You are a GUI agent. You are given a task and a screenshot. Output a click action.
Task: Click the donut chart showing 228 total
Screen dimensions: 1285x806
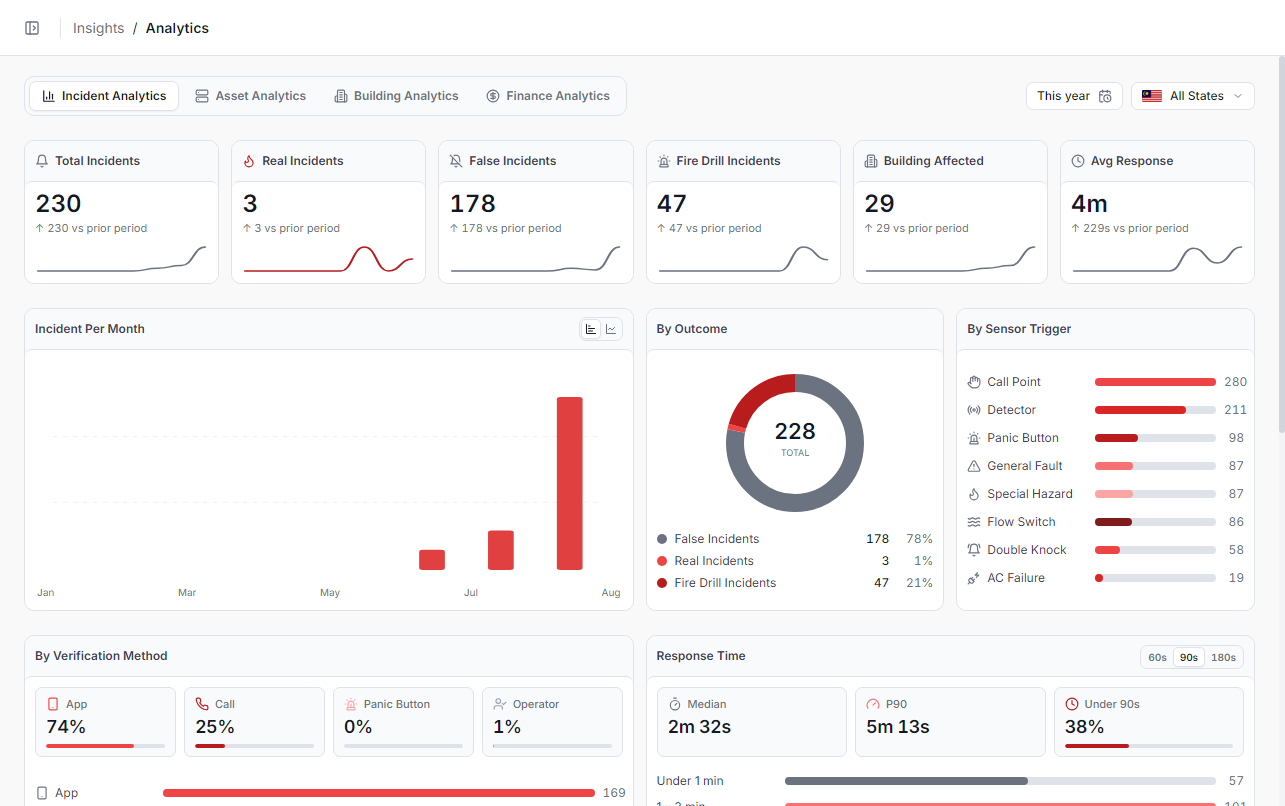(x=795, y=443)
